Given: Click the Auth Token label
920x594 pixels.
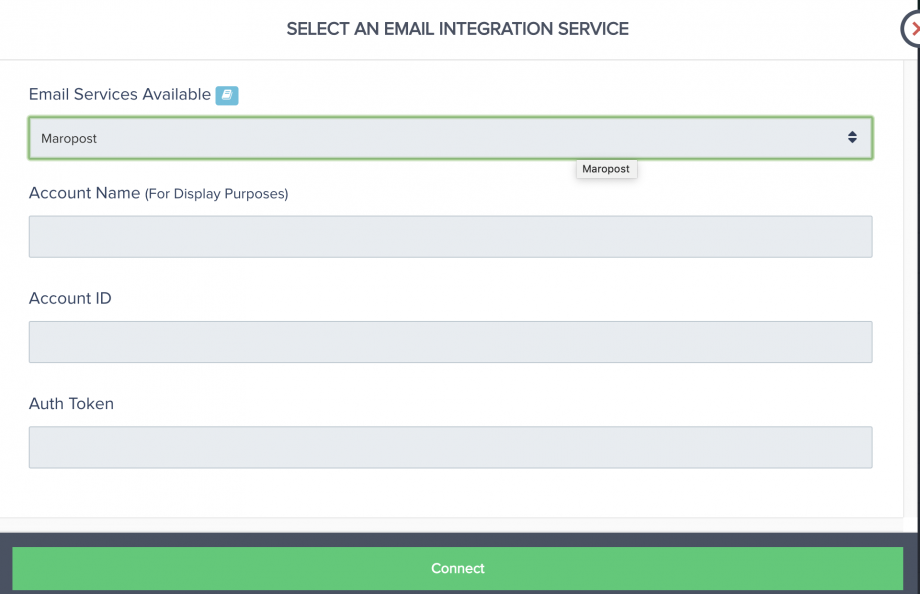Looking at the screenshot, I should click(x=71, y=404).
